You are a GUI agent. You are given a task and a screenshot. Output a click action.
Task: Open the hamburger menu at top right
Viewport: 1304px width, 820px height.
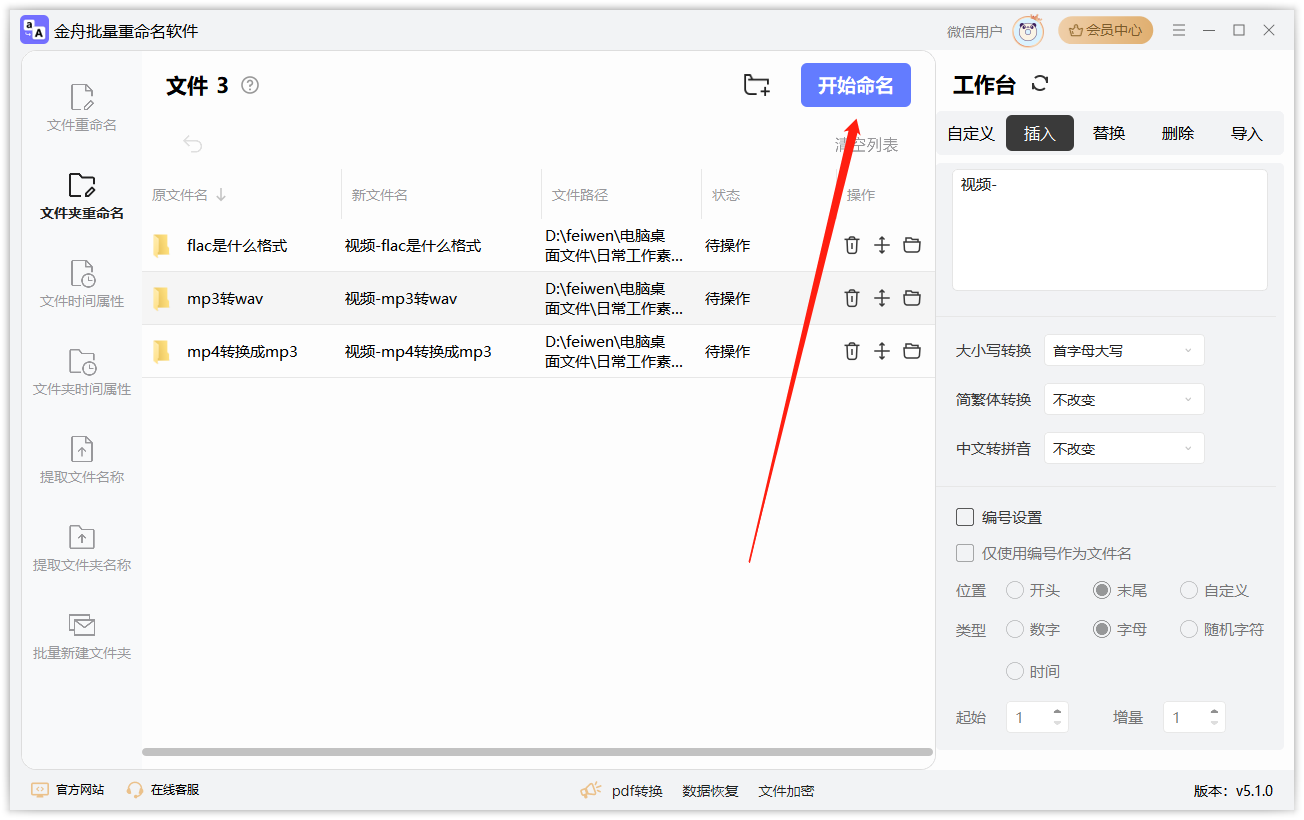tap(1179, 30)
